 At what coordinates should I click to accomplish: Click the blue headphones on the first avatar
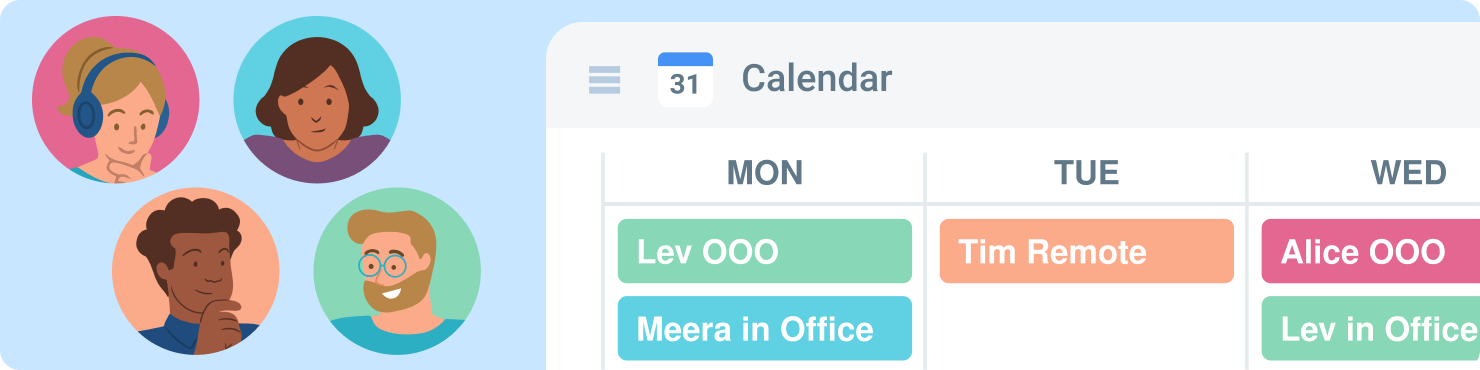pyautogui.click(x=88, y=108)
